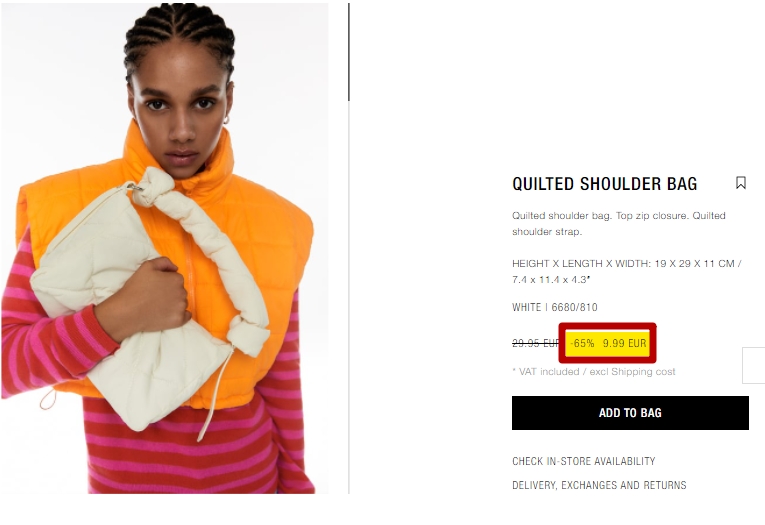
Task: Click the QUILTED SHOULDER BAG title
Action: (604, 184)
